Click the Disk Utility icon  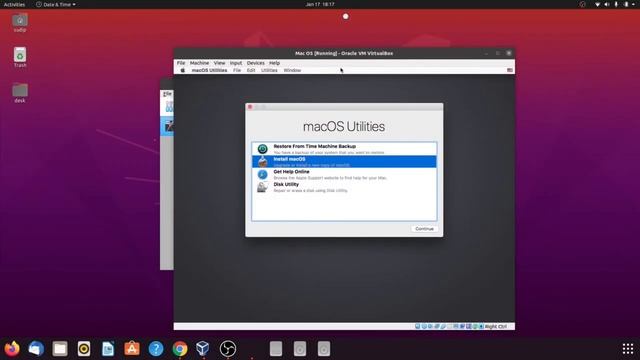(x=262, y=187)
